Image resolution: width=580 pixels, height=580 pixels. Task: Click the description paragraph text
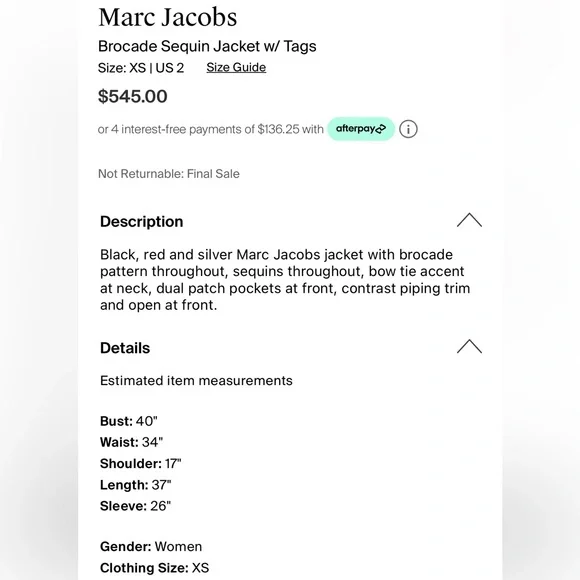[285, 280]
